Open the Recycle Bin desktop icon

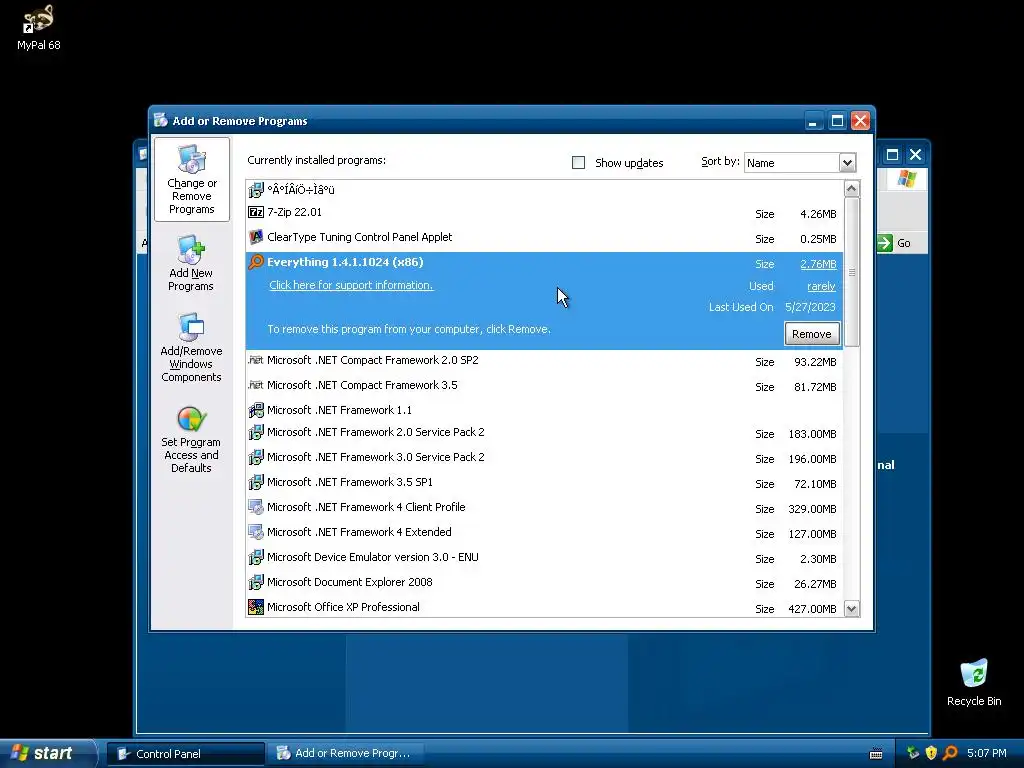click(974, 682)
